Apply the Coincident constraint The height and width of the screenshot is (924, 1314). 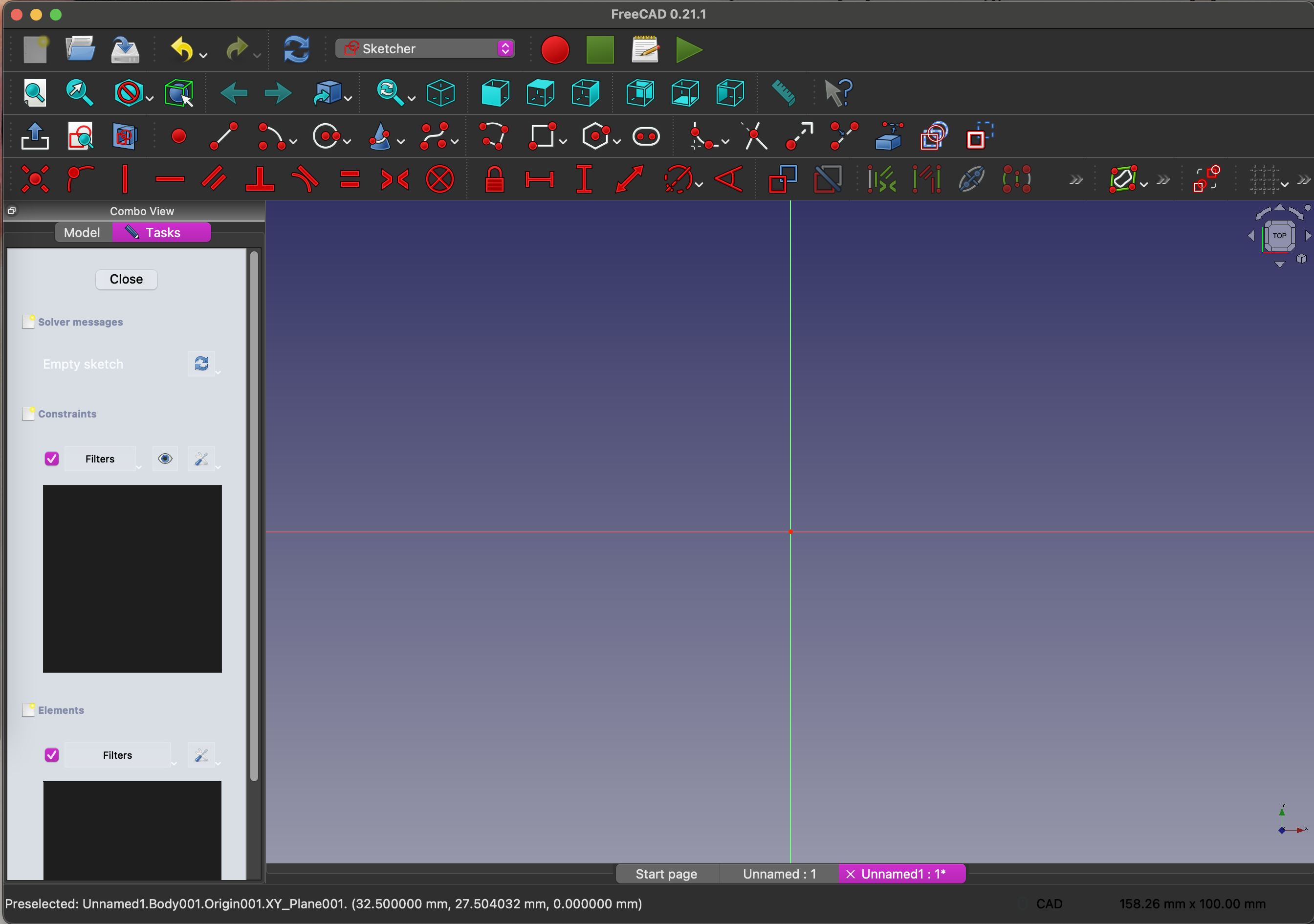click(x=35, y=179)
